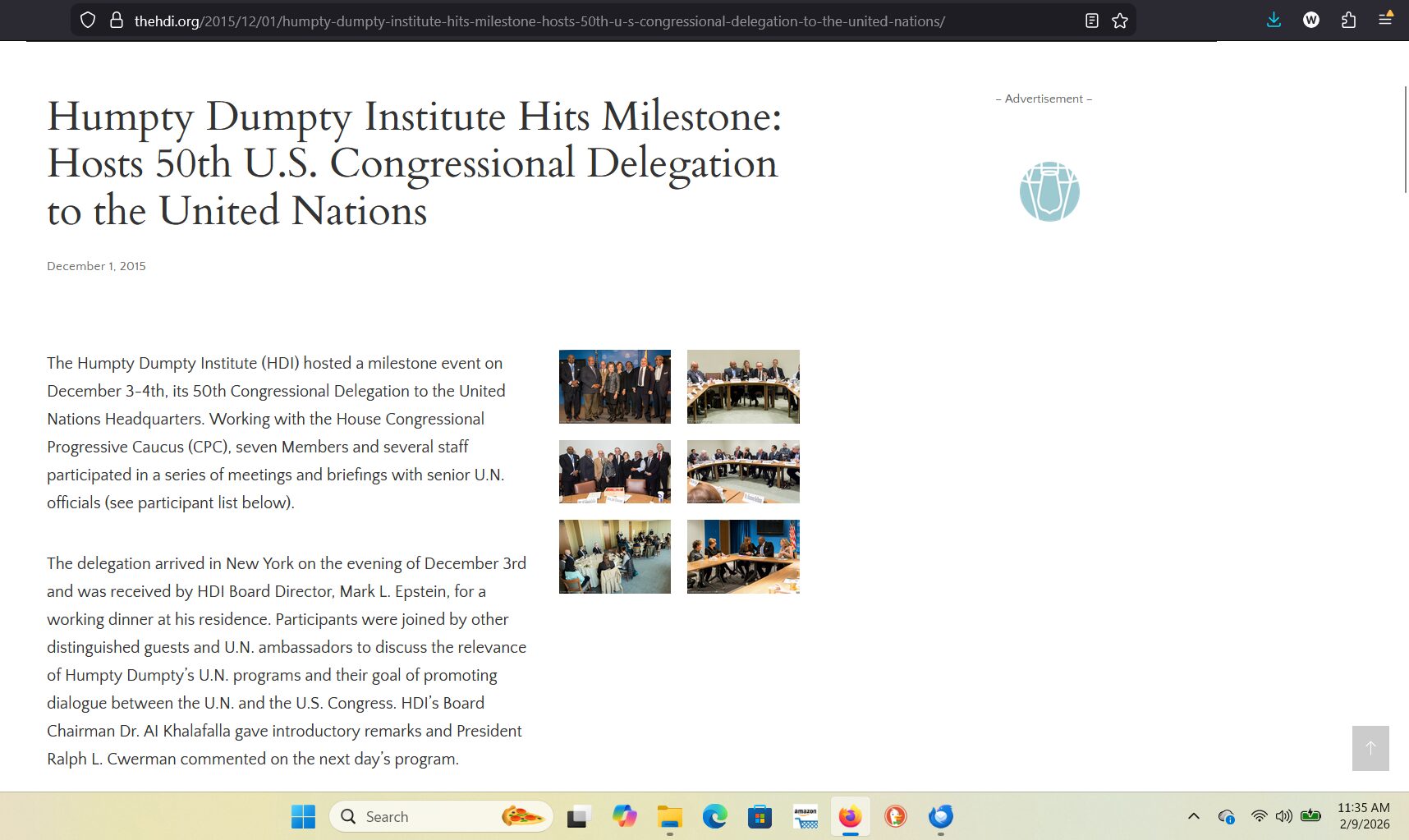The image size is (1409, 840).
Task: Click the advertisement logo in the sidebar
Action: [1049, 191]
